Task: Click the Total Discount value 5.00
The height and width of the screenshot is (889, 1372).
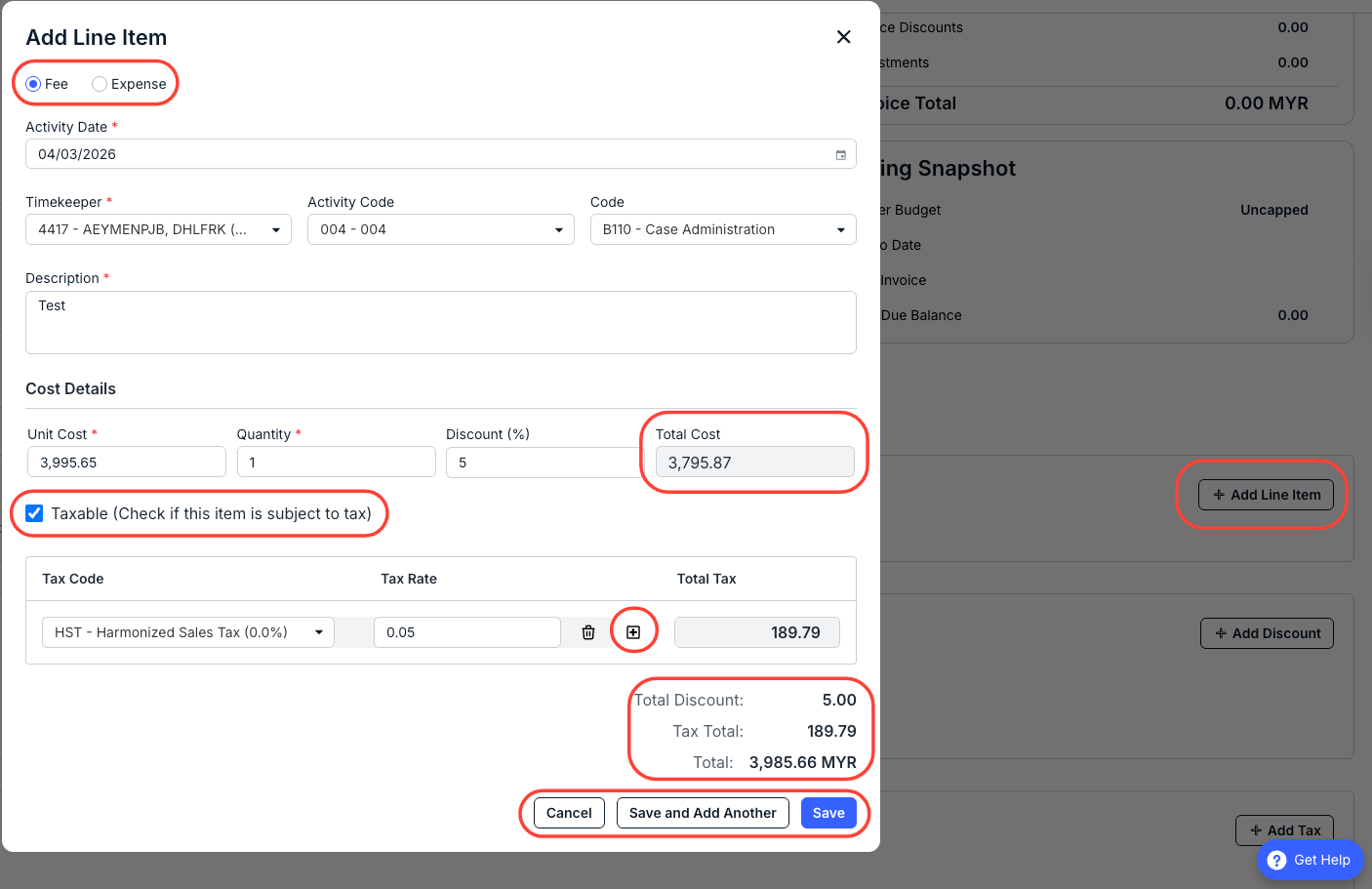Action: 839,700
